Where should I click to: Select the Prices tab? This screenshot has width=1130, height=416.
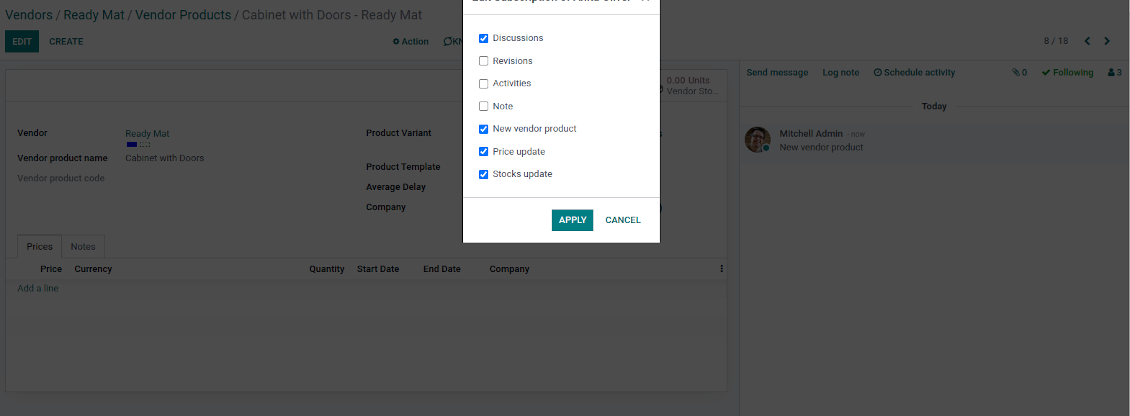click(40, 246)
